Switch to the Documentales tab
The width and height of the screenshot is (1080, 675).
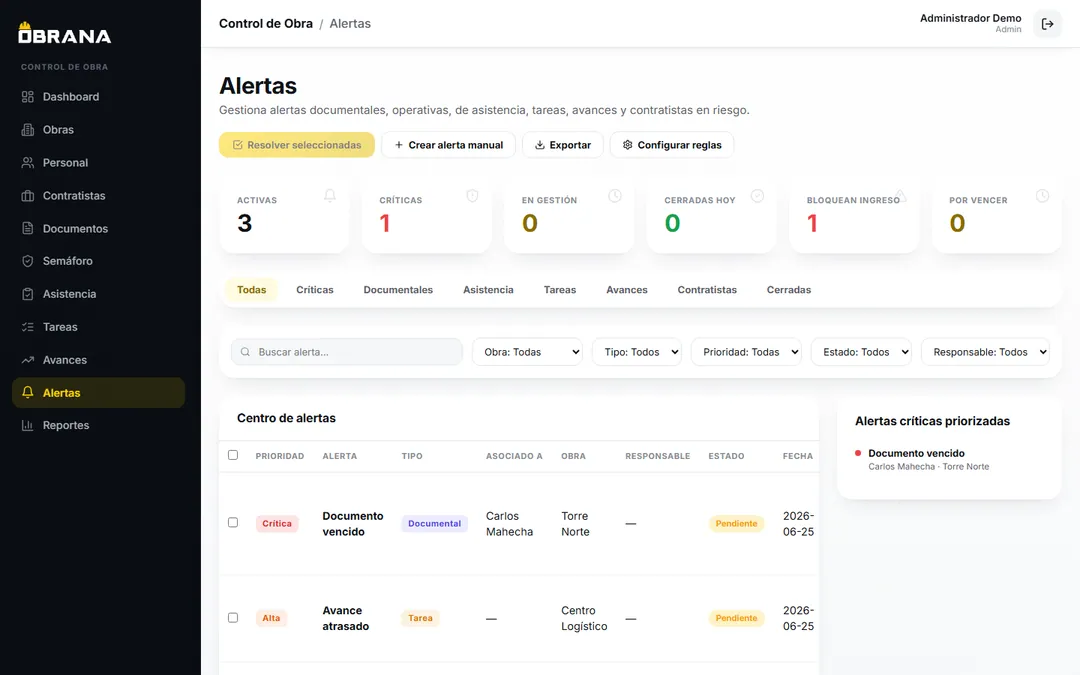[398, 290]
